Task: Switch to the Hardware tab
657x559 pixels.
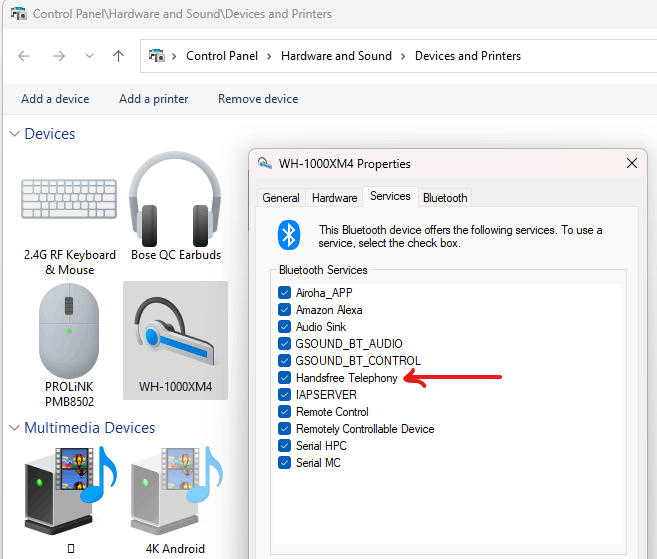Action: (x=334, y=198)
